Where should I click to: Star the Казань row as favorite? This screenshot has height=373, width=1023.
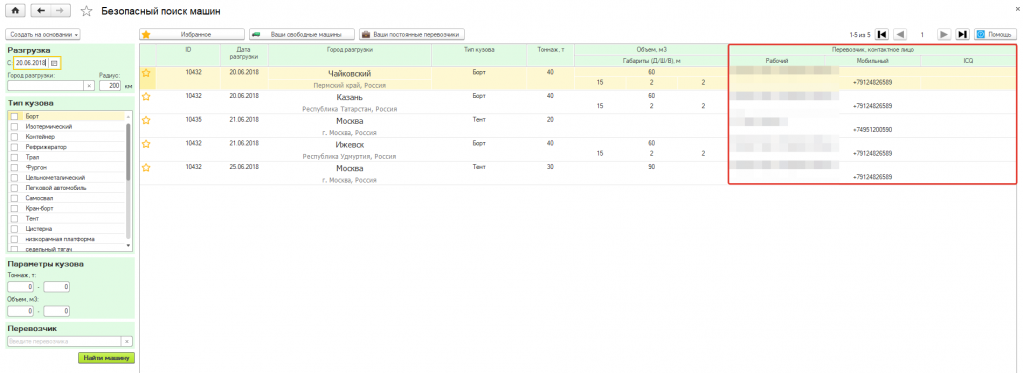tap(147, 97)
